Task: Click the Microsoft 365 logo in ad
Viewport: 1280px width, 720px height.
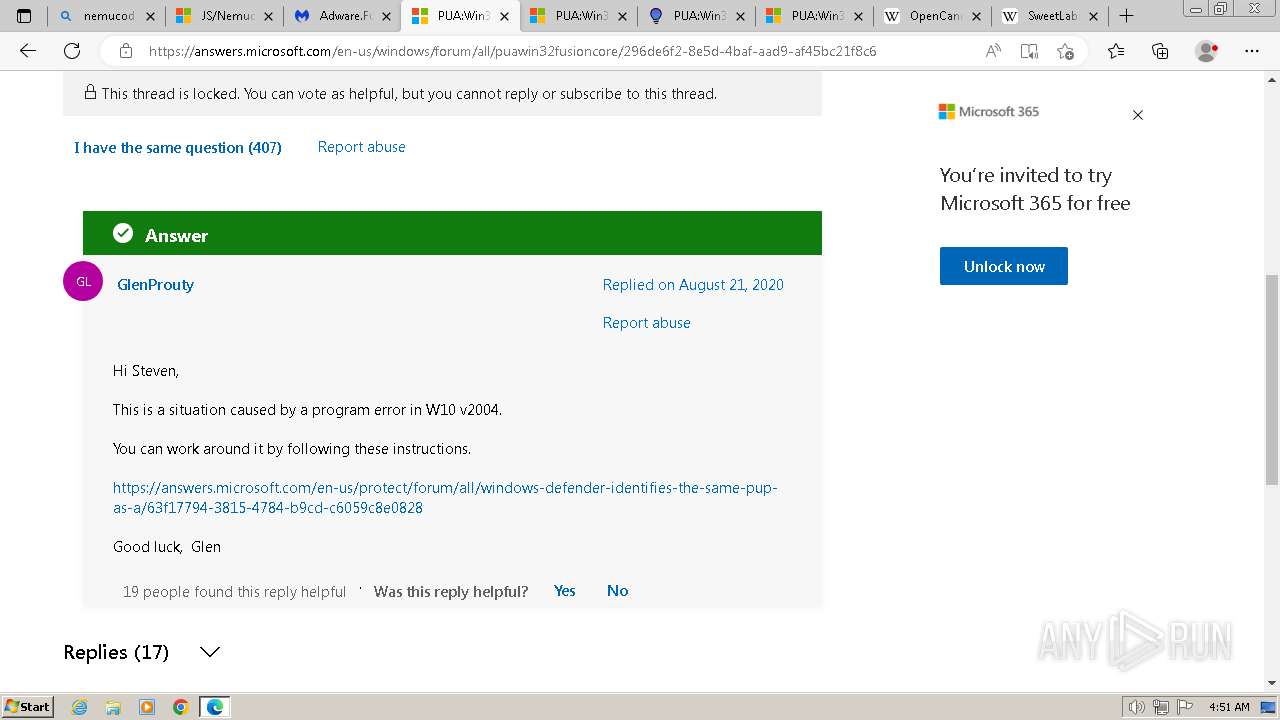Action: pyautogui.click(x=989, y=112)
